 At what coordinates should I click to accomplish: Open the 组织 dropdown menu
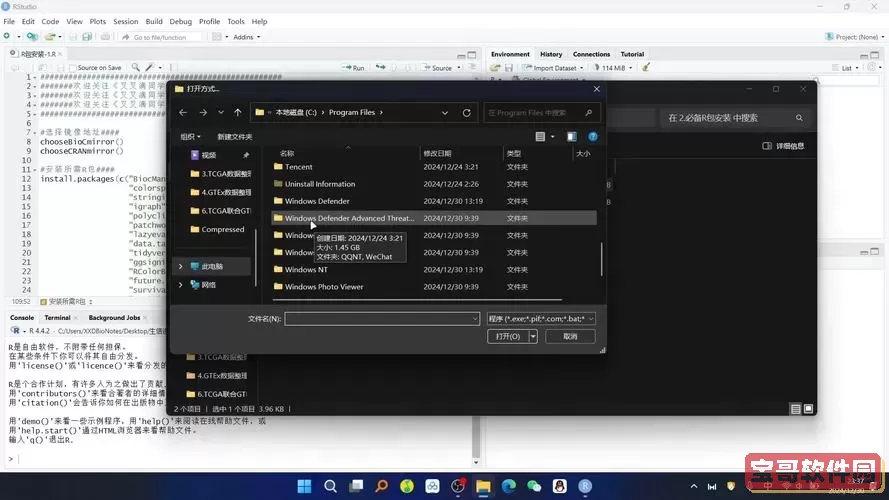[190, 137]
